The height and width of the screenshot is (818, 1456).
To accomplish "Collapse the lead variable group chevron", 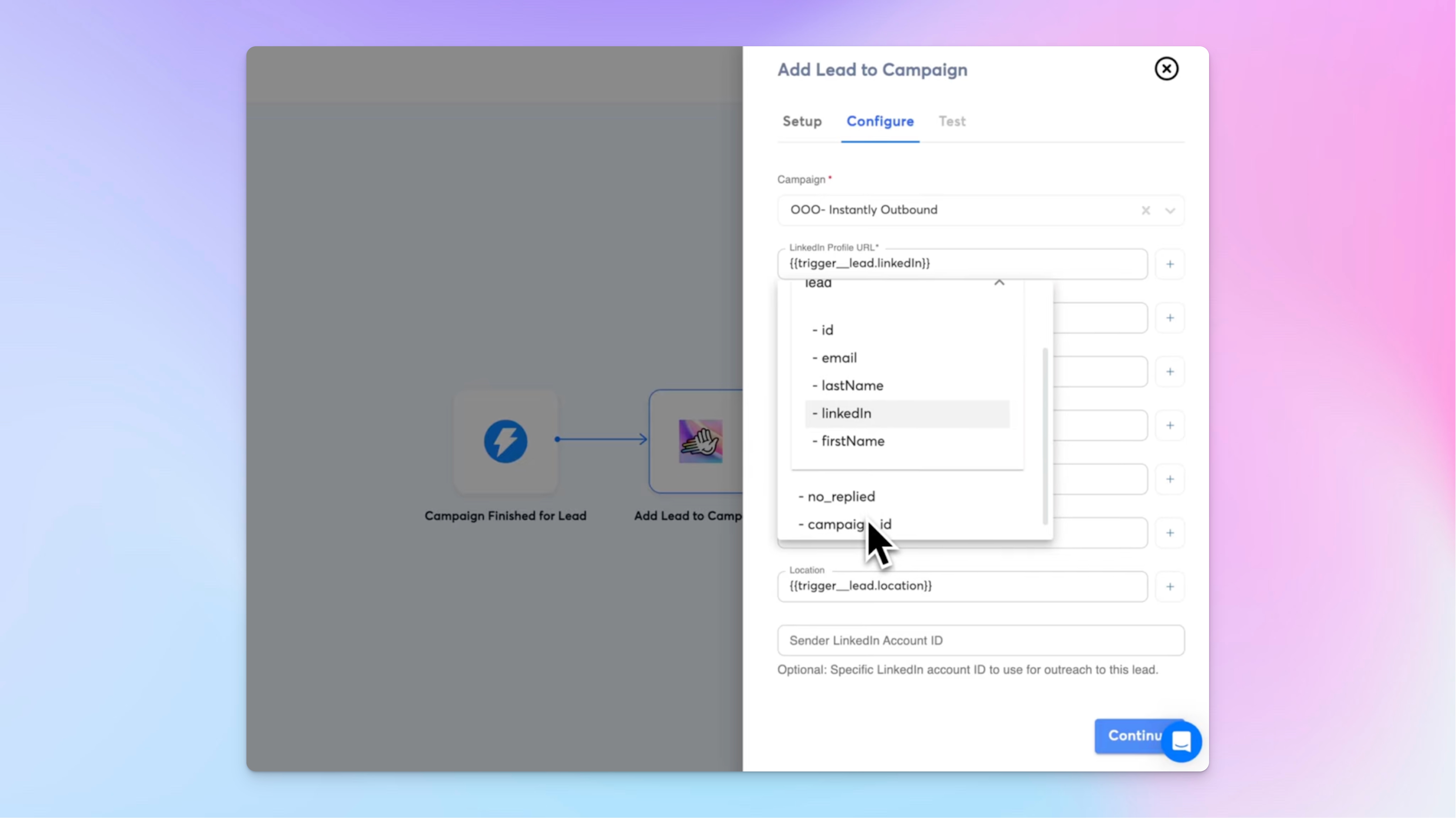I will [999, 282].
